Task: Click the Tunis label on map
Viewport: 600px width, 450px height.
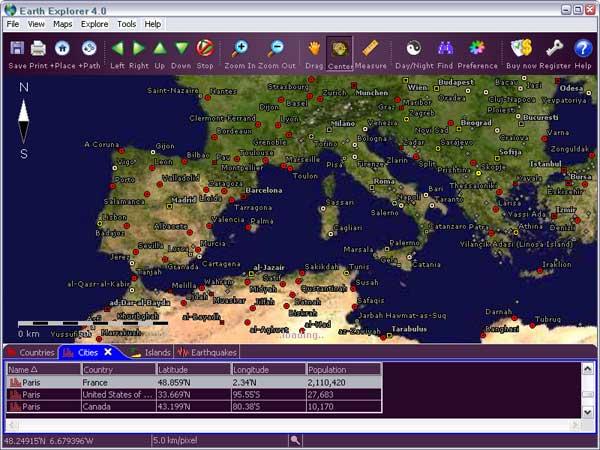Action: click(x=359, y=267)
